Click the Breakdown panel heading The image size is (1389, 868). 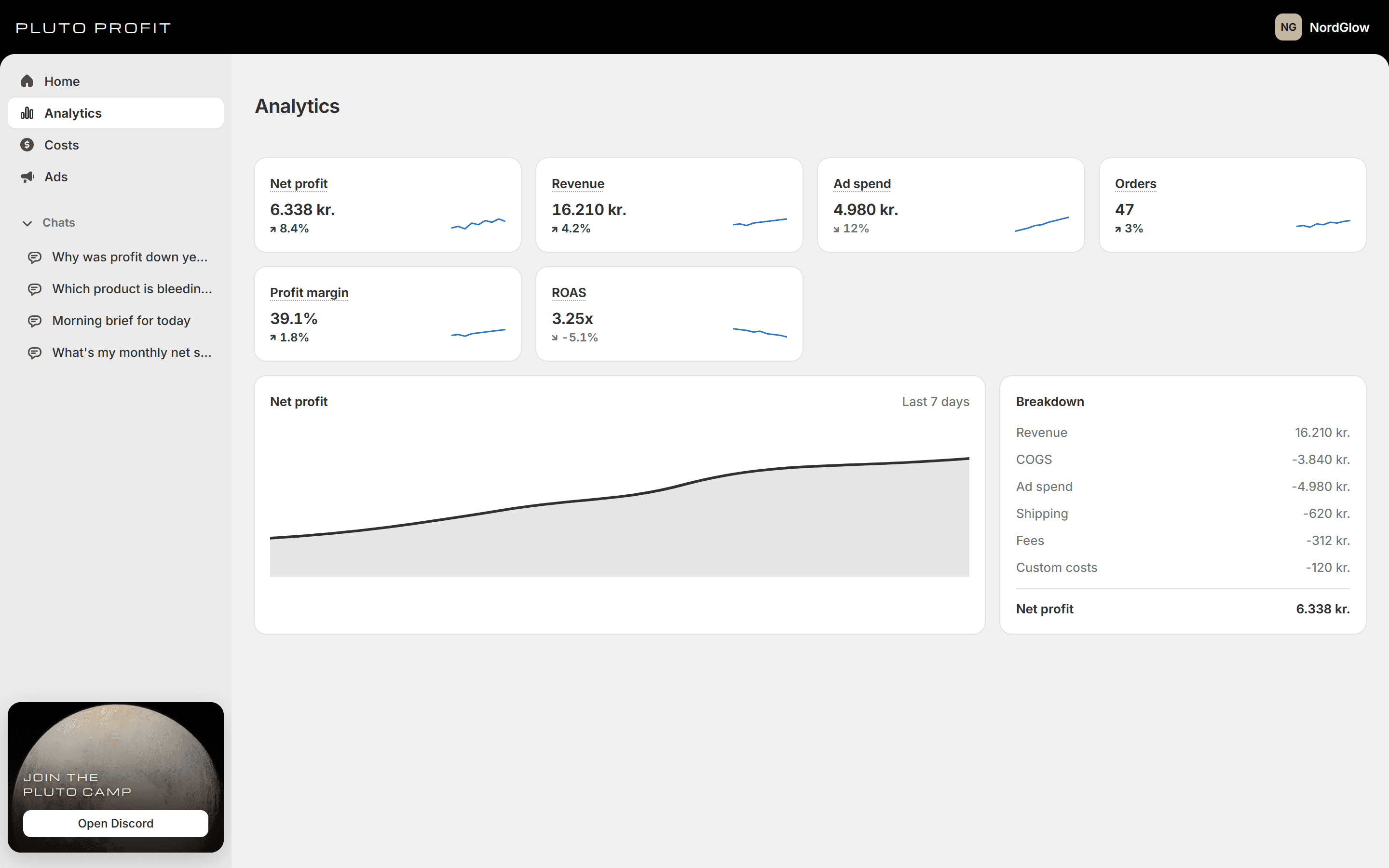coord(1050,402)
